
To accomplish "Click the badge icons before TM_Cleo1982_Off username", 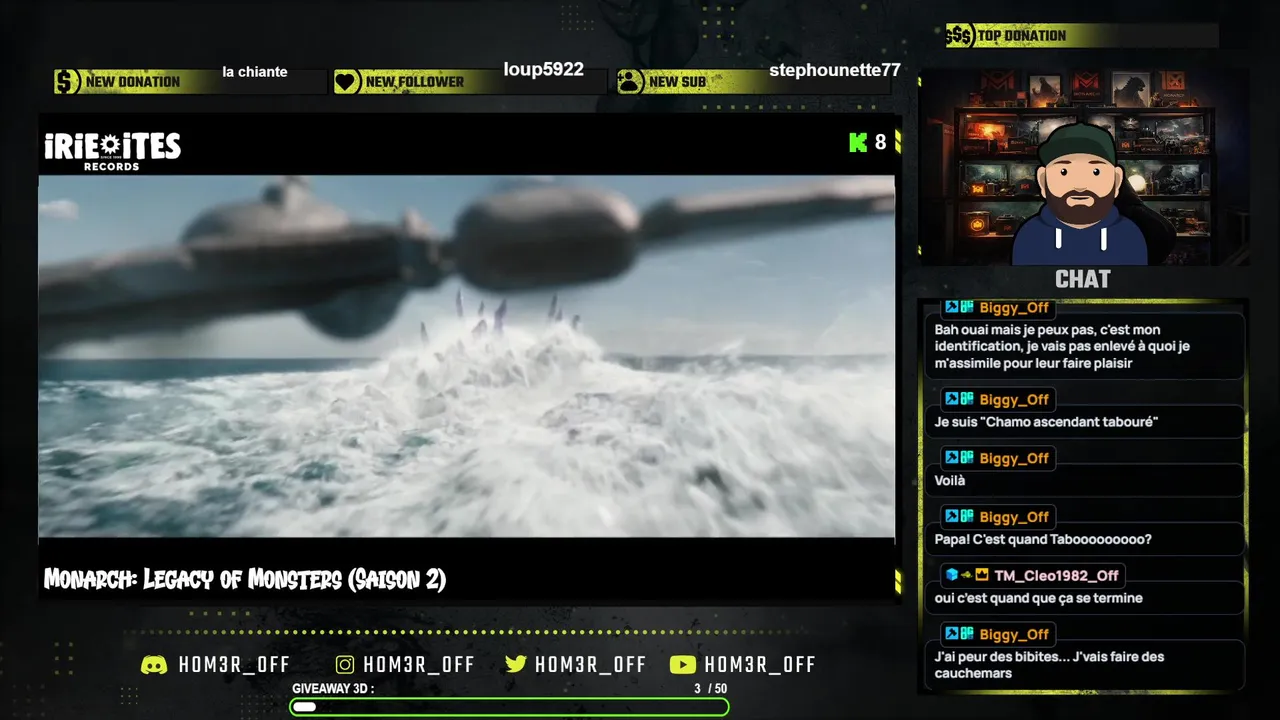I will point(967,575).
